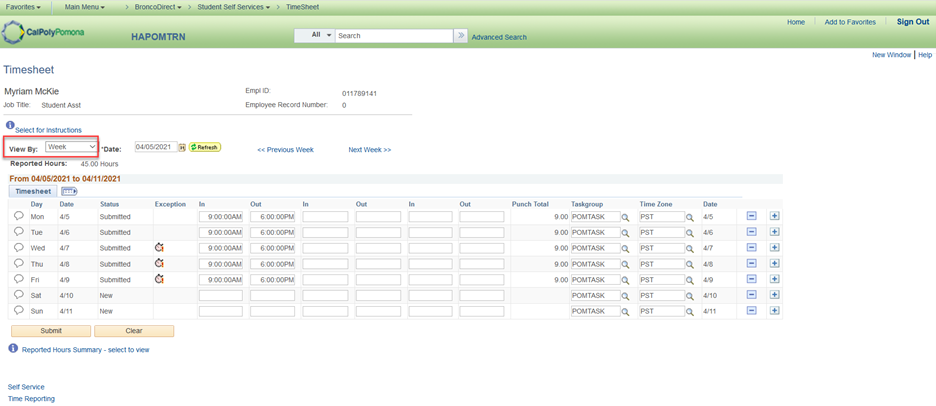Open the search scope All dropdown
936x406 pixels.
(315, 35)
